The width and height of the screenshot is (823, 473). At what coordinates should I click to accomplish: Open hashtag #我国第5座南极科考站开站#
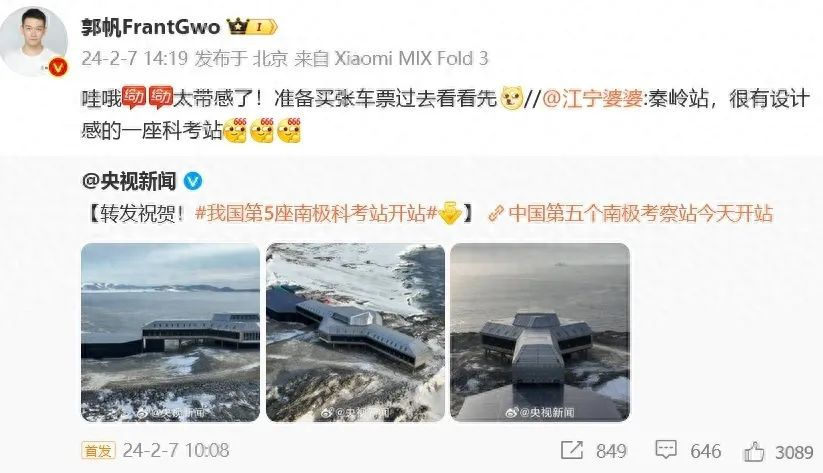pyautogui.click(x=316, y=214)
